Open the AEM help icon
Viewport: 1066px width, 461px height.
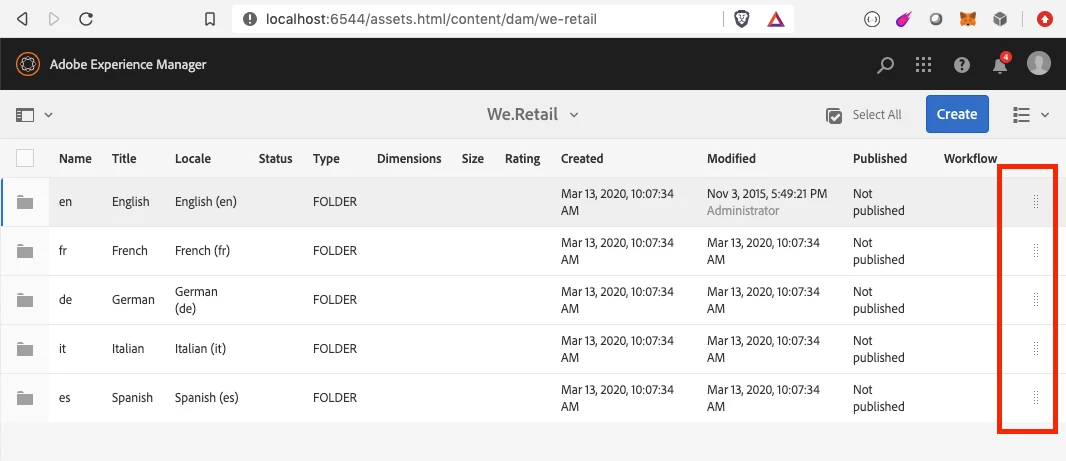pyautogui.click(x=962, y=65)
